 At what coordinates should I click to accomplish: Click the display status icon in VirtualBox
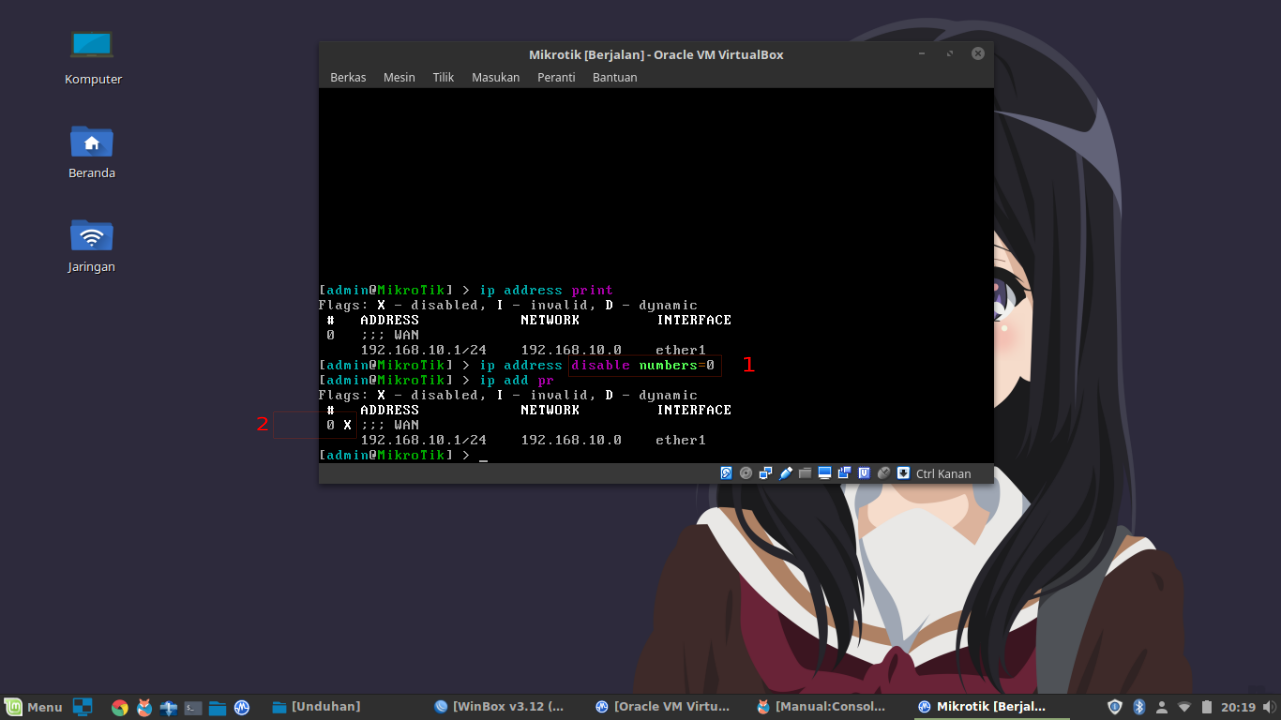(x=825, y=473)
